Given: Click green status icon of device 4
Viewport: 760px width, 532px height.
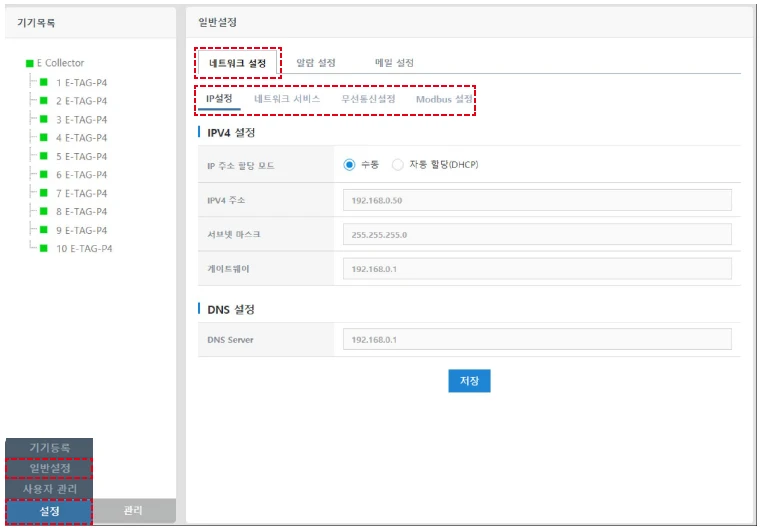Looking at the screenshot, I should [44, 137].
